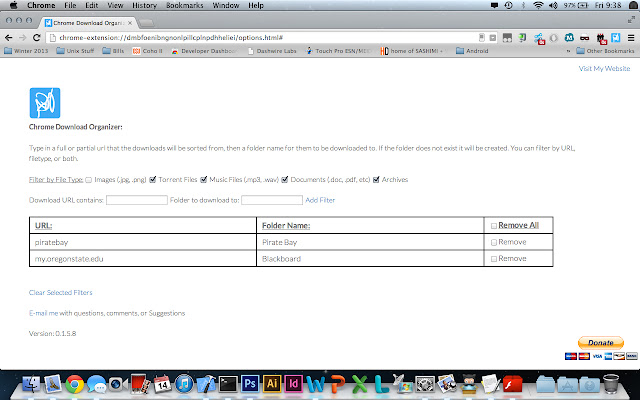Click the address bar URL
The image size is (640, 400).
pos(171,38)
